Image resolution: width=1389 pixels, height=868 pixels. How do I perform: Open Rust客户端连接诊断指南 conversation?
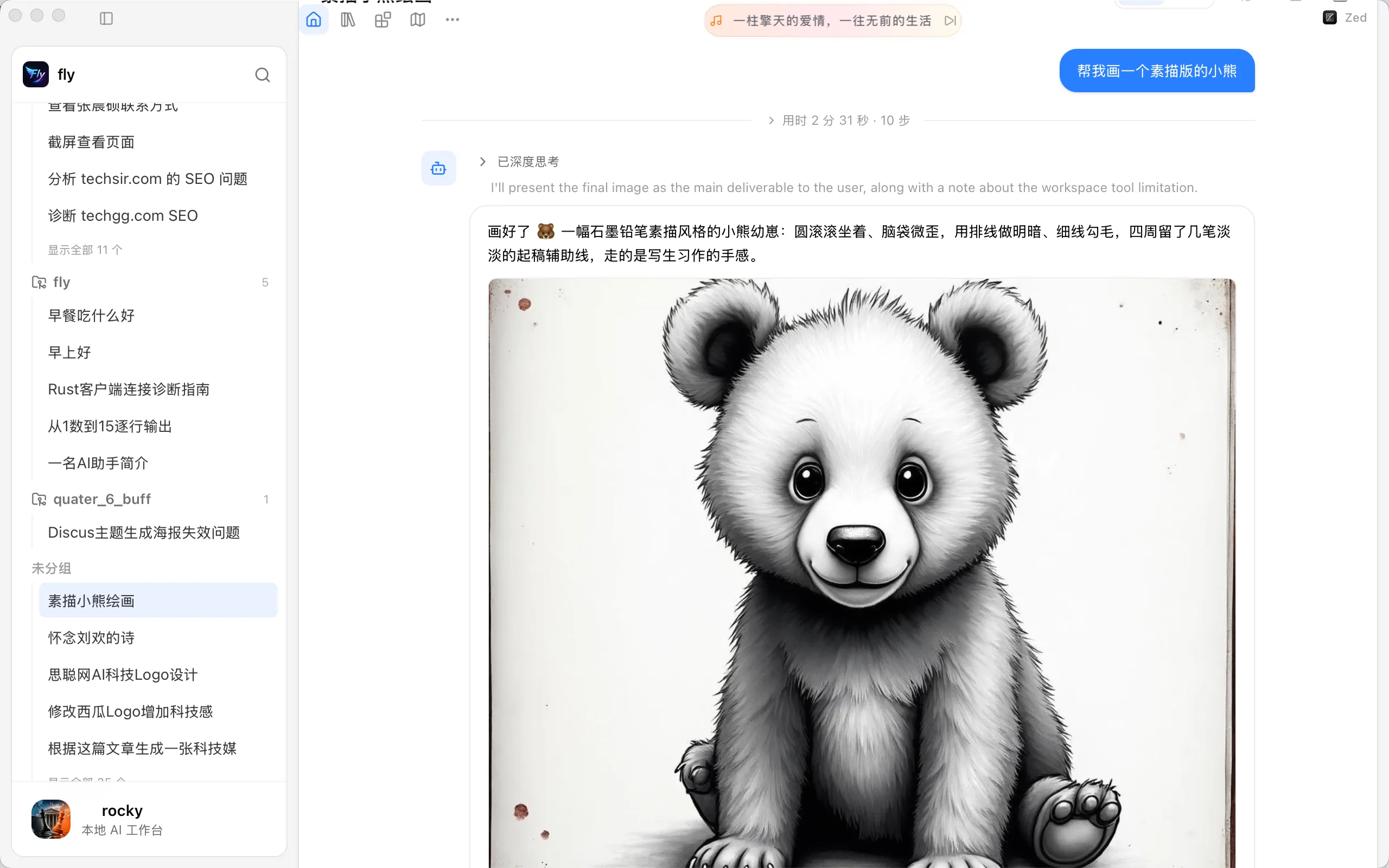click(x=158, y=389)
